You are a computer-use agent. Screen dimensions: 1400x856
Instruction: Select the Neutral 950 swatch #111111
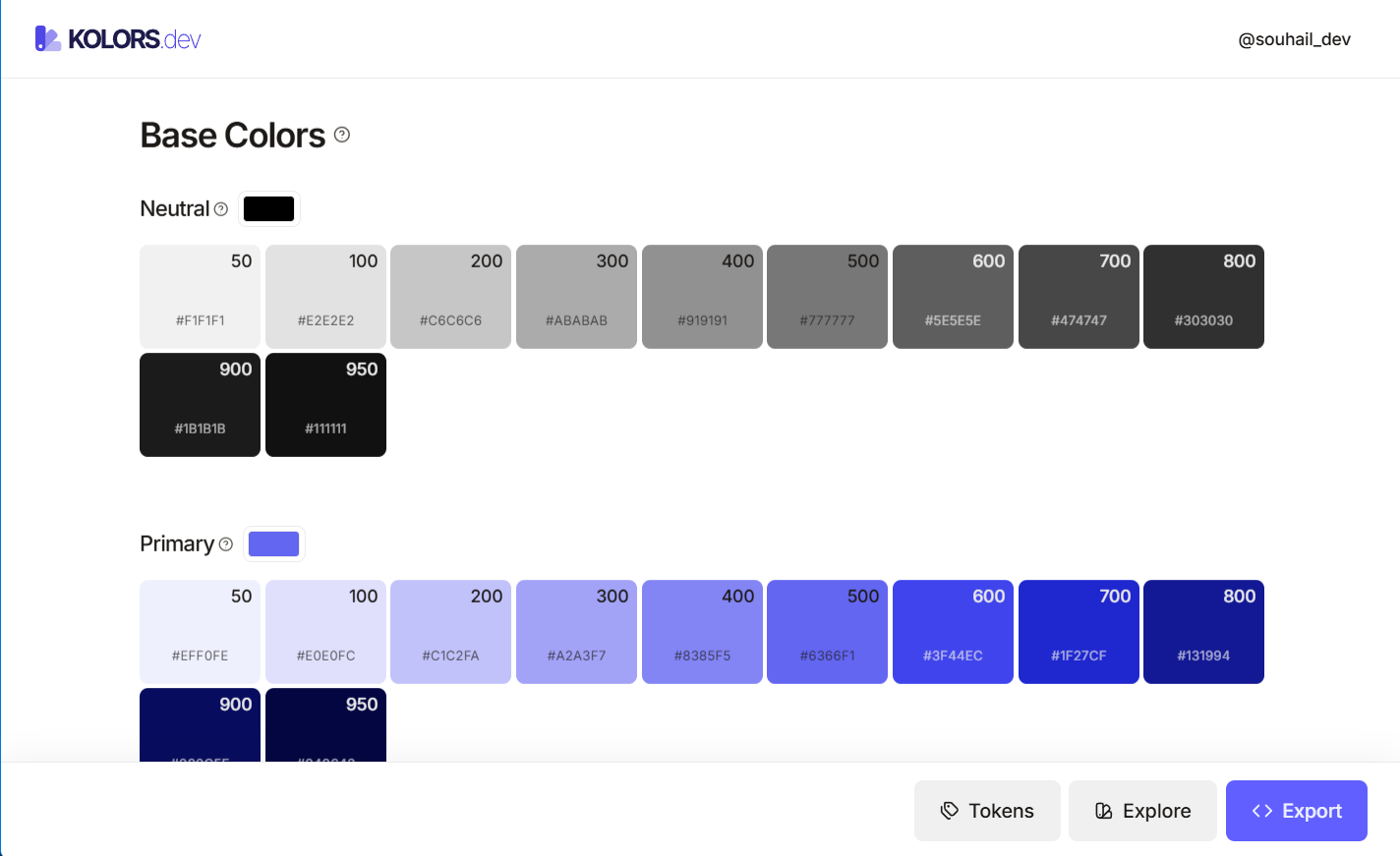[x=325, y=405]
